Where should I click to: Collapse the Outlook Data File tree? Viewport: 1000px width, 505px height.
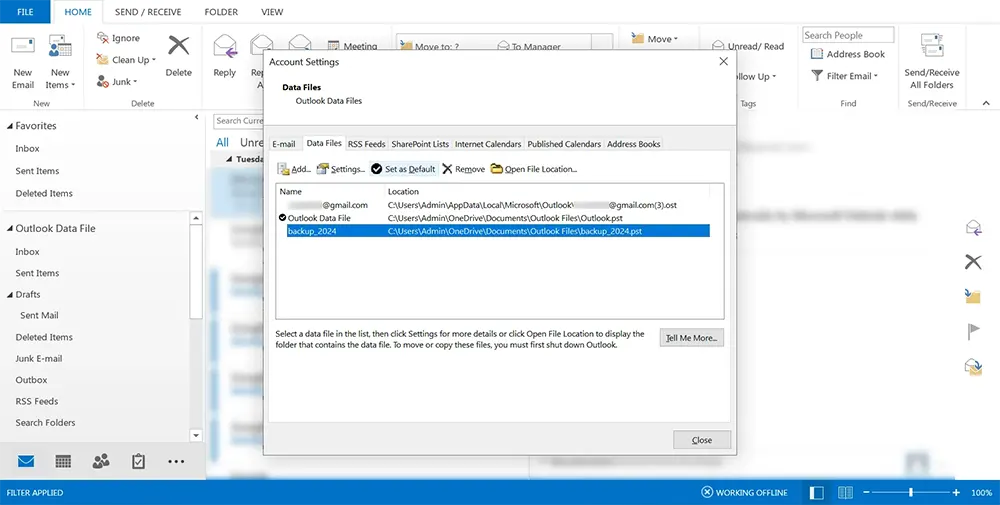[x=10, y=228]
